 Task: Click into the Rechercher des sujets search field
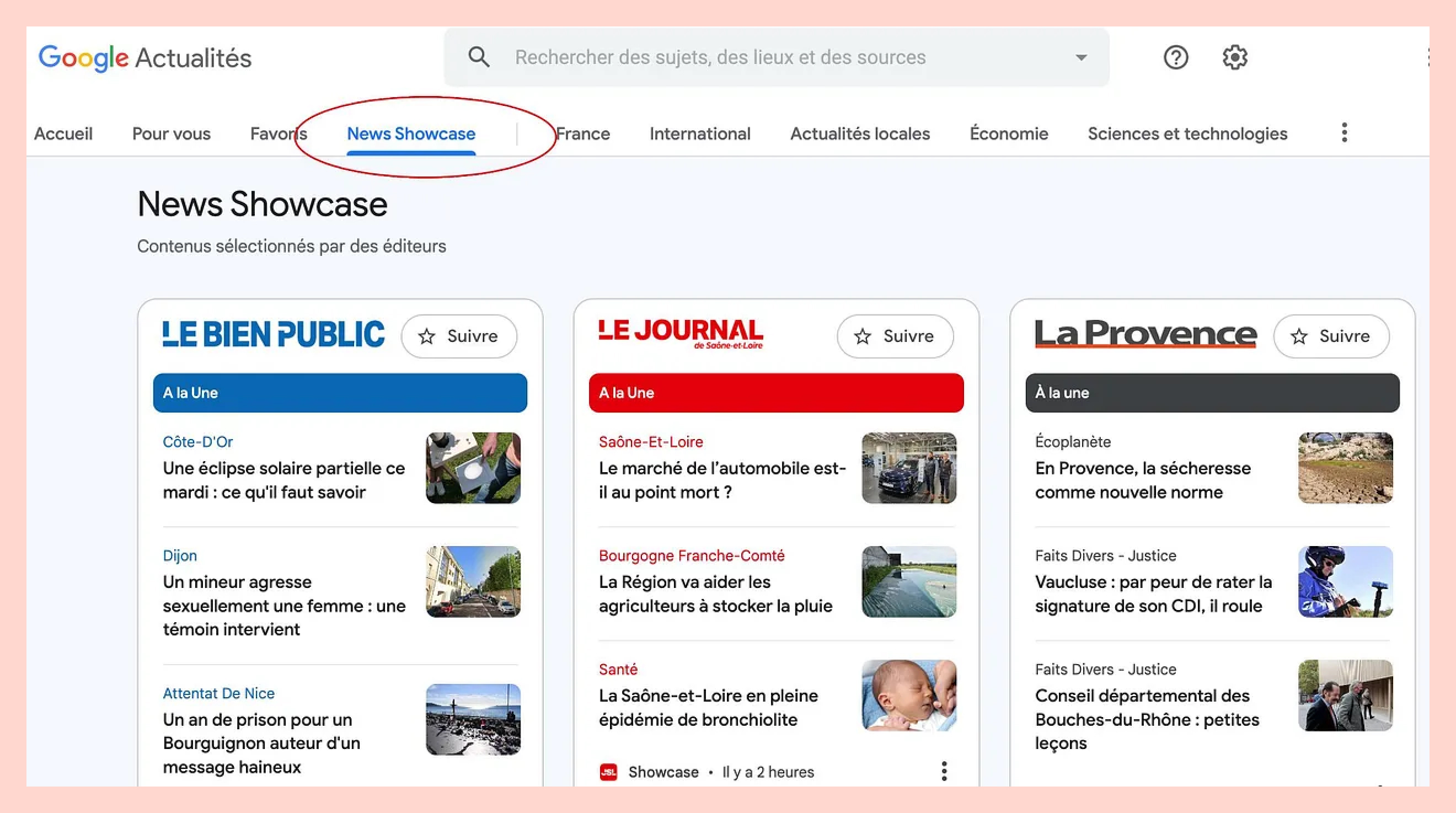coord(777,57)
